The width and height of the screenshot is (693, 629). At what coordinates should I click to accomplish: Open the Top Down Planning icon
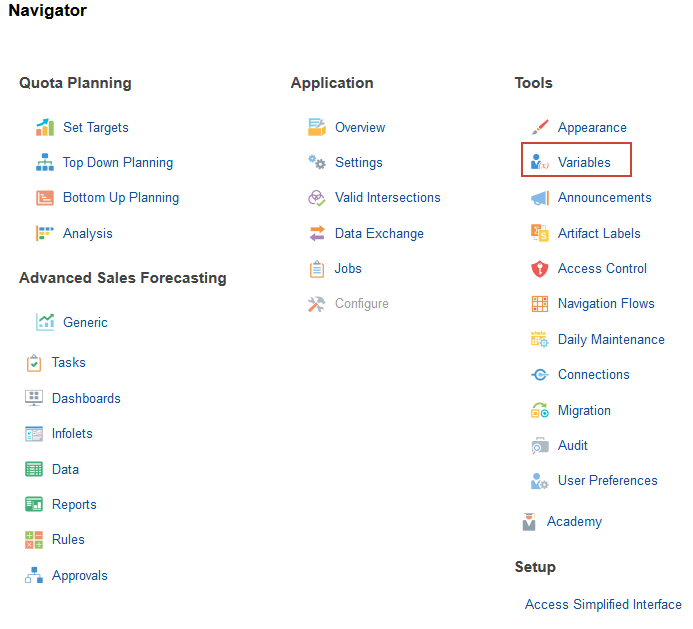click(45, 162)
